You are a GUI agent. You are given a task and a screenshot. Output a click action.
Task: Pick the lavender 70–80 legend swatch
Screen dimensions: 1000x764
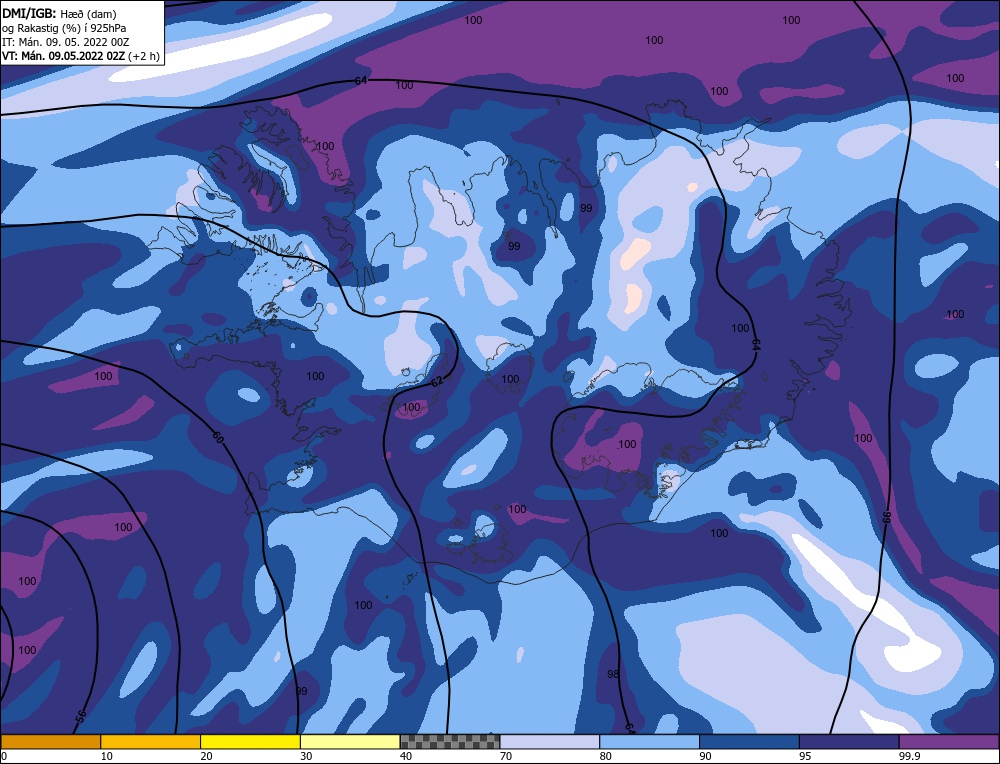pos(550,741)
